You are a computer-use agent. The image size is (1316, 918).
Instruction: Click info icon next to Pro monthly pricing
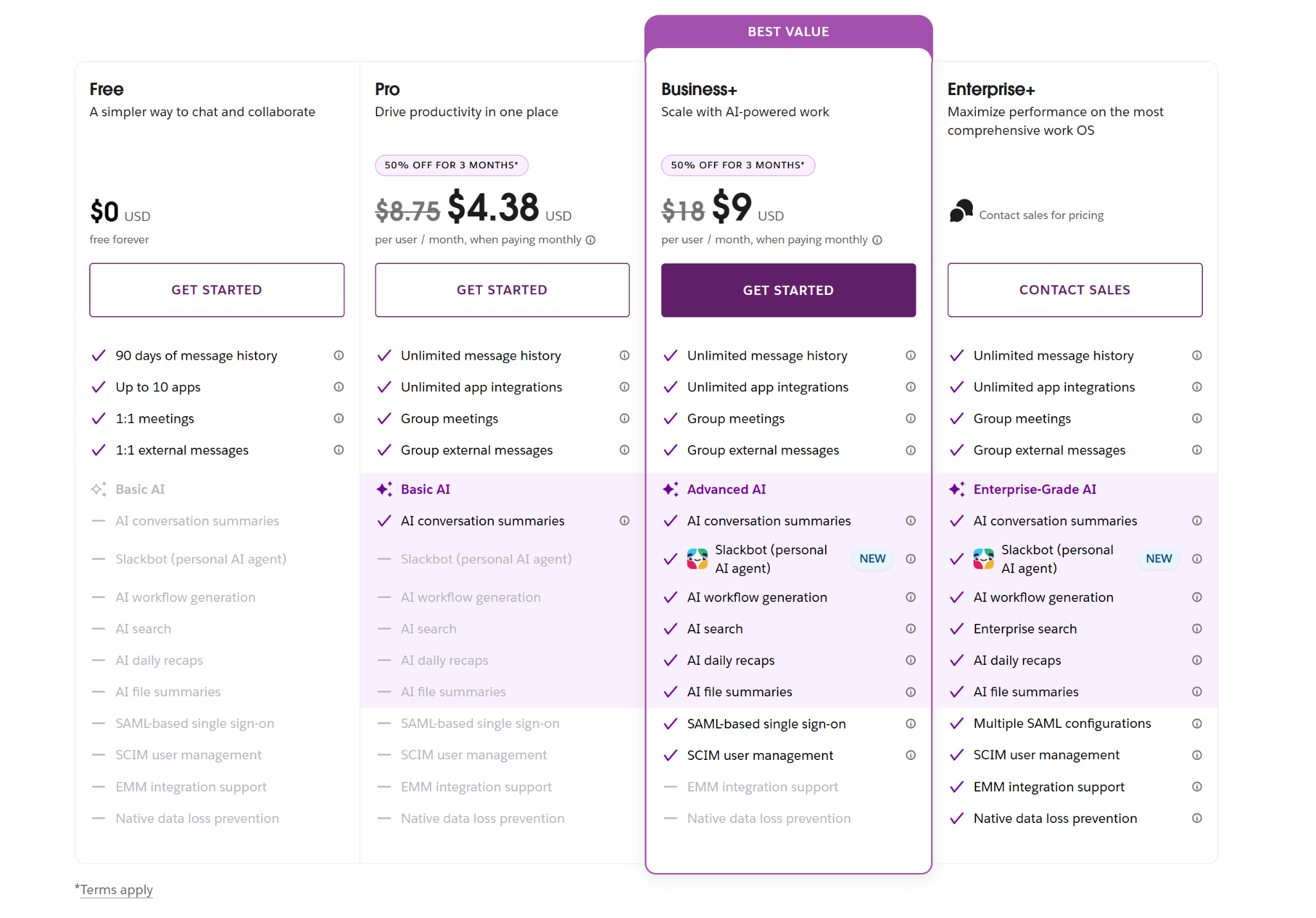tap(591, 240)
